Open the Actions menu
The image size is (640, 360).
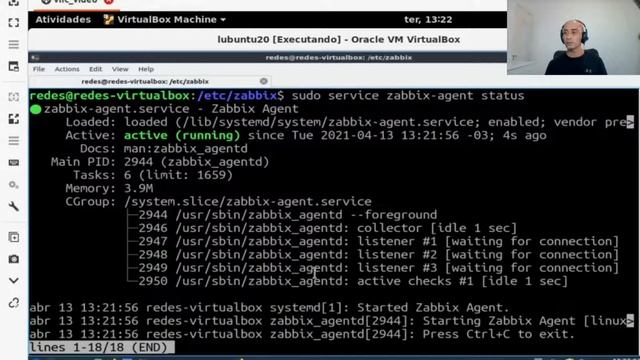point(67,69)
